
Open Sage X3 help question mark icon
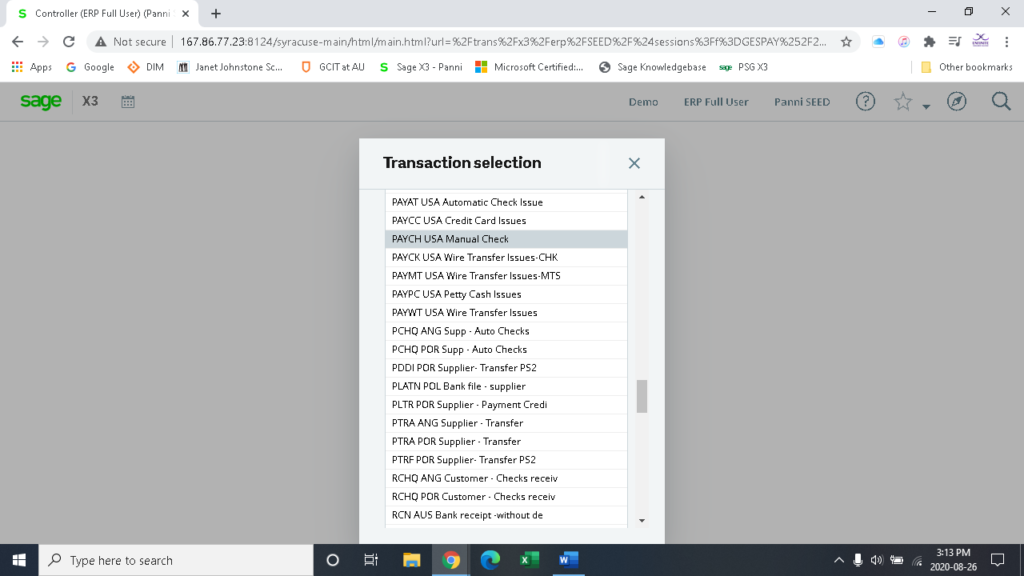[x=865, y=101]
